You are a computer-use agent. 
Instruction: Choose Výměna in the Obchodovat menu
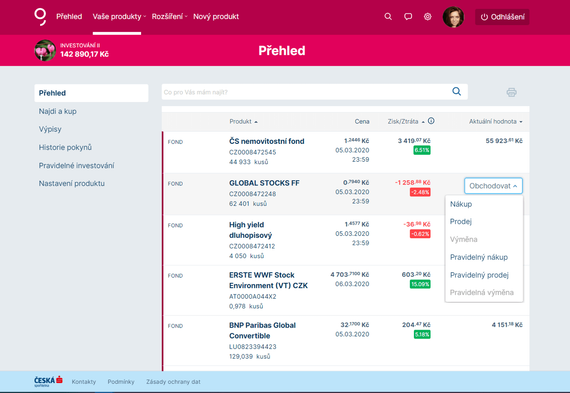[463, 239]
